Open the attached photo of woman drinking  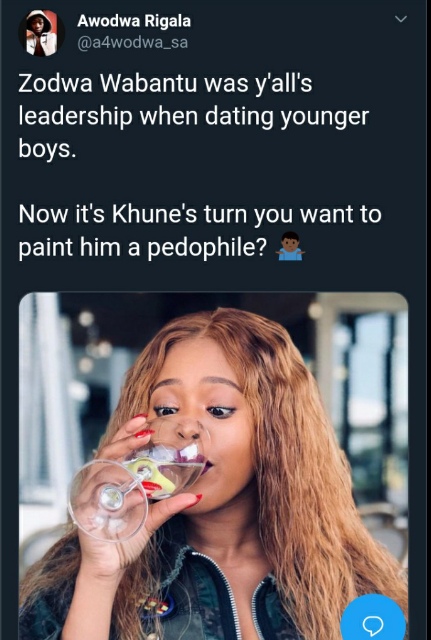click(x=213, y=466)
